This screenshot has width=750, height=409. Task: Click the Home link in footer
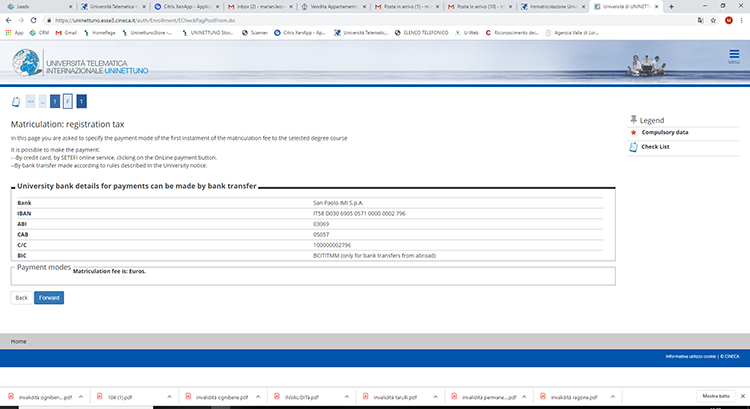pos(18,341)
